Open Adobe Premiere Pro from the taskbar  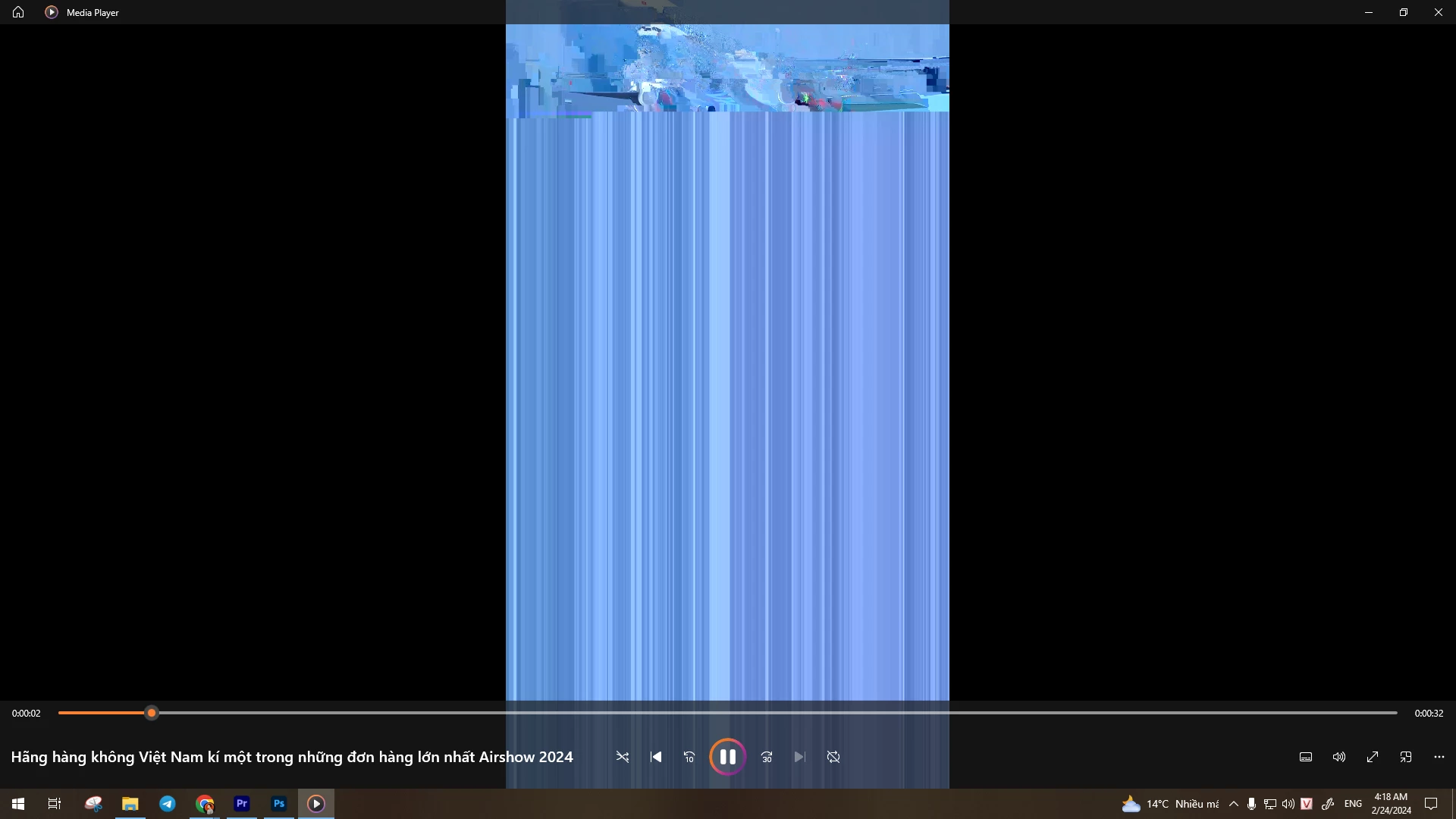pos(242,803)
